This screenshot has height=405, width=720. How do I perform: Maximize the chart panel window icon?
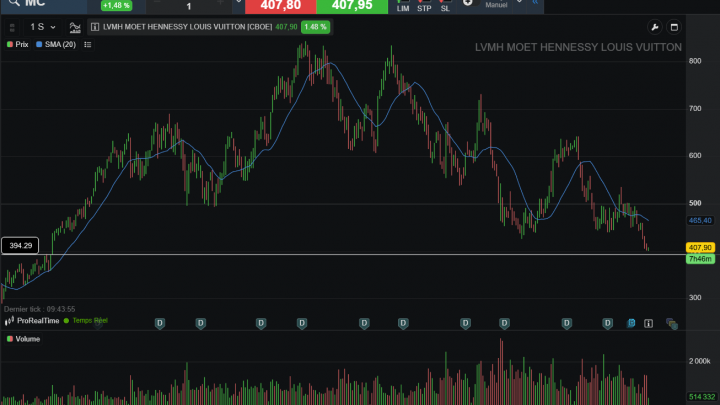click(674, 27)
